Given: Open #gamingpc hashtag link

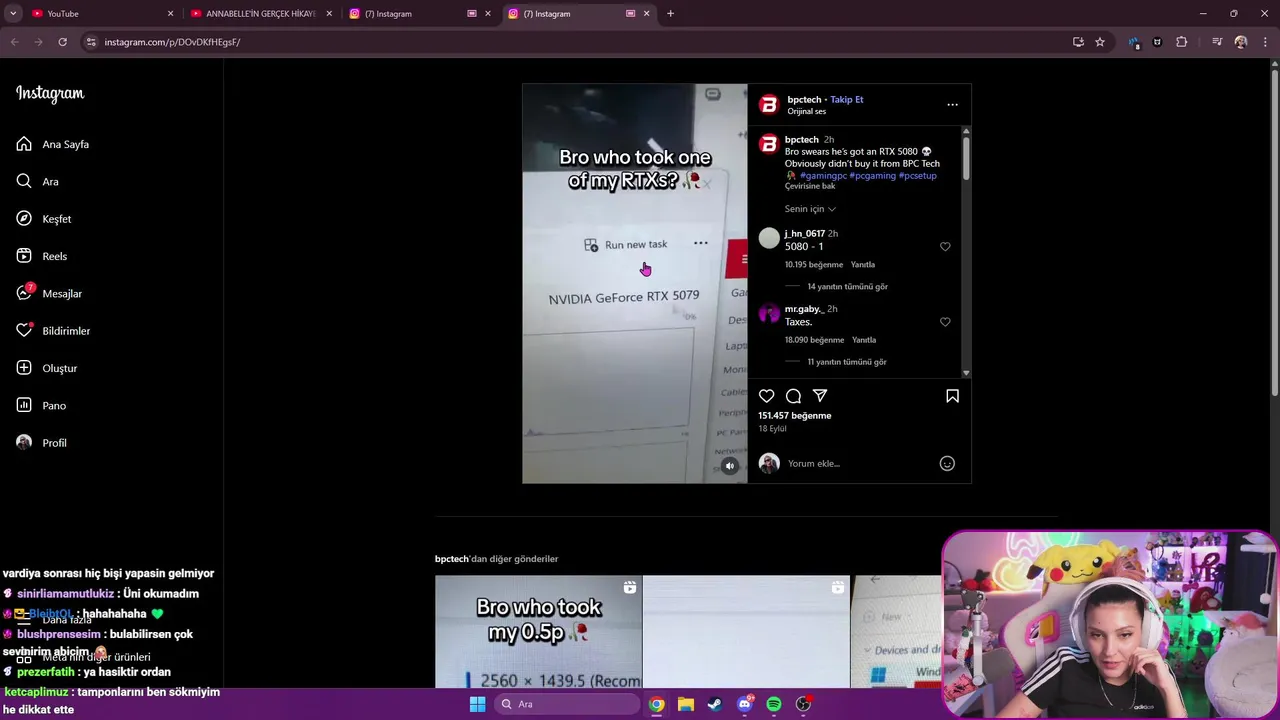Looking at the screenshot, I should tap(823, 175).
